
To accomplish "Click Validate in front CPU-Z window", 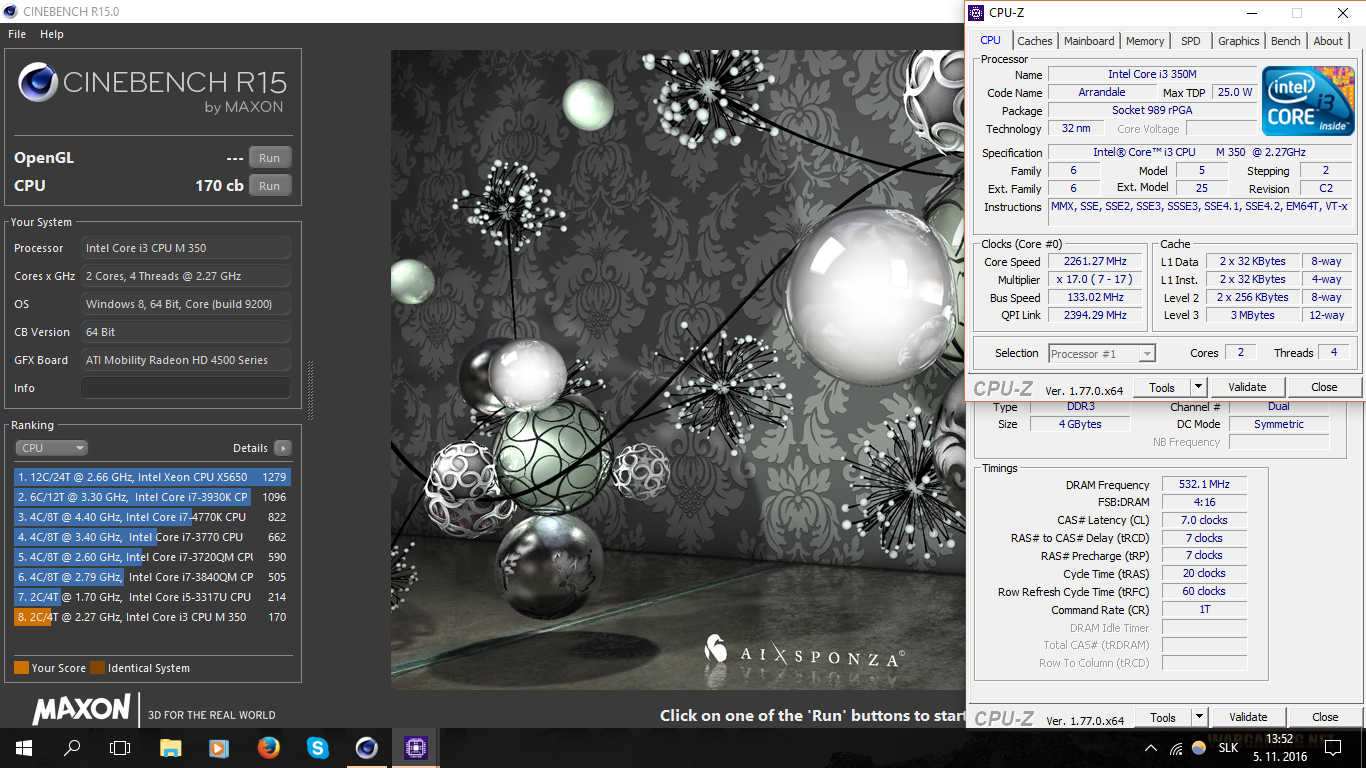I will 1247,387.
